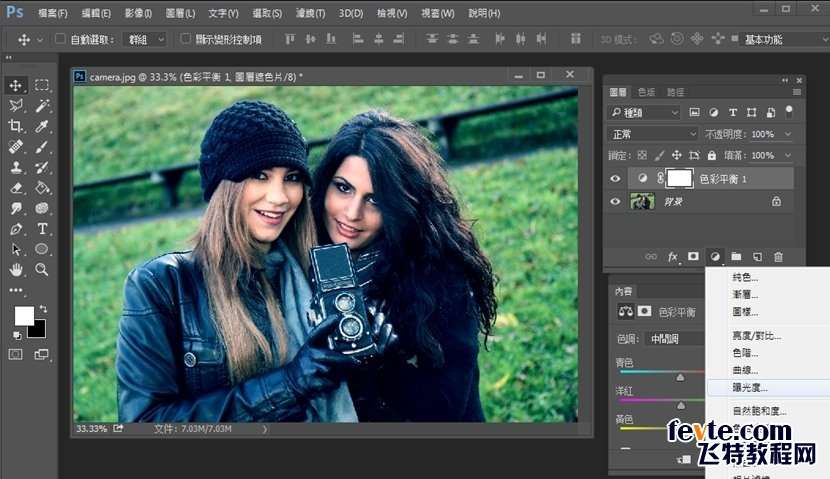Hide the 色彩平衡 1 layer
This screenshot has height=479, width=830.
click(616, 178)
